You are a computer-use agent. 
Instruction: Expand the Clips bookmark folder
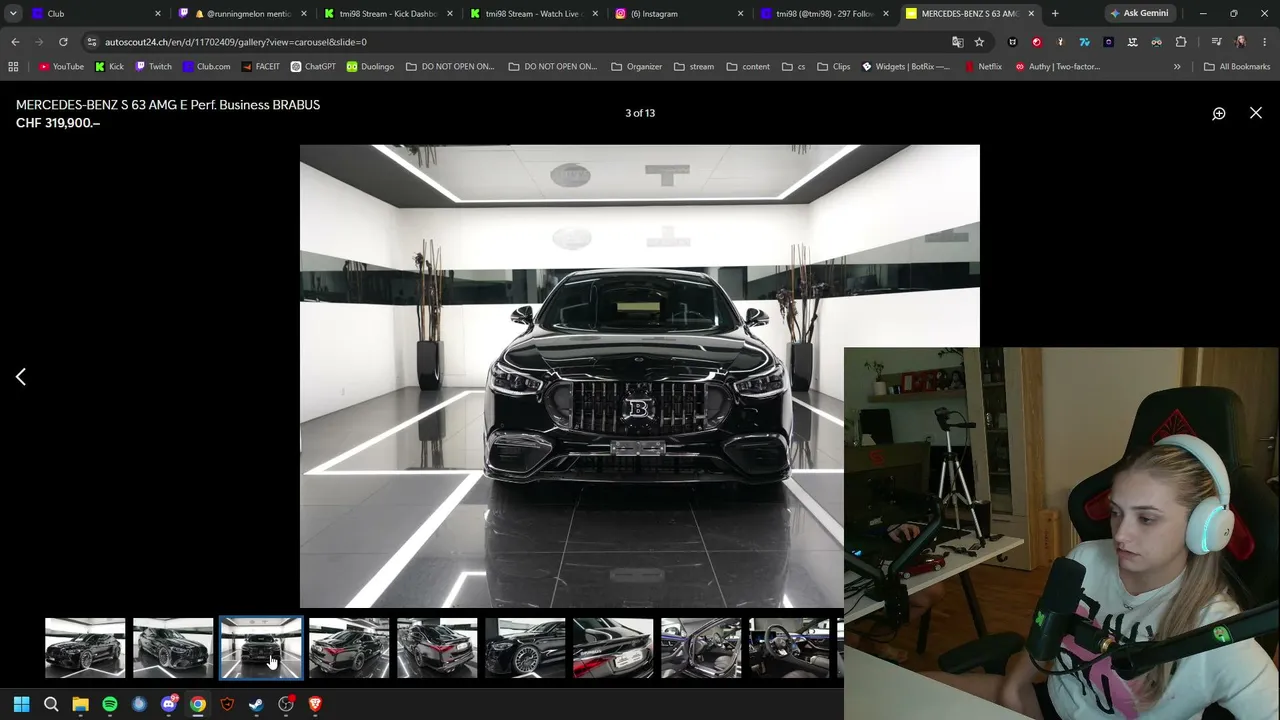833,67
